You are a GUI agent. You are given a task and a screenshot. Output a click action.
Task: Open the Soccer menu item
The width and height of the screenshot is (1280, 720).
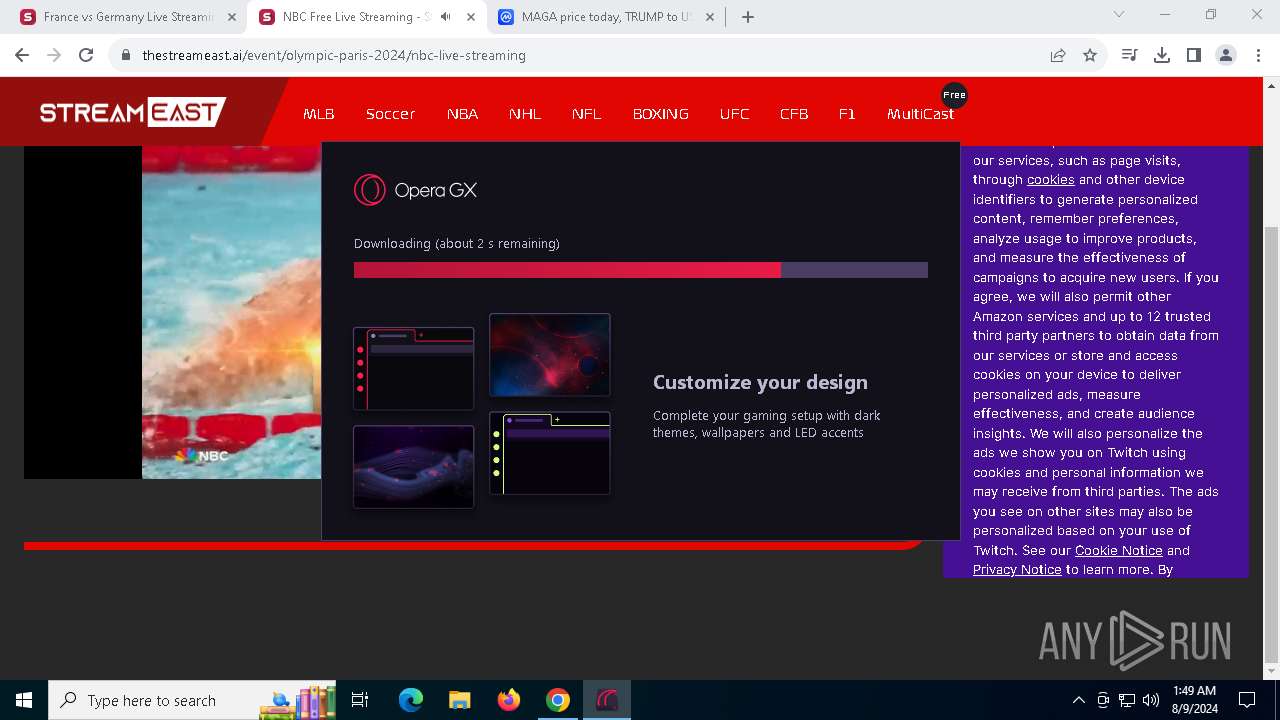[x=390, y=114]
